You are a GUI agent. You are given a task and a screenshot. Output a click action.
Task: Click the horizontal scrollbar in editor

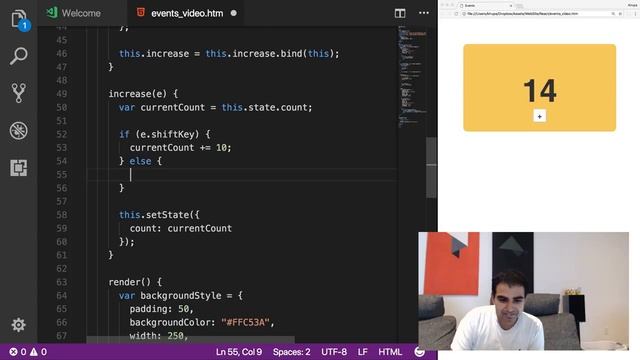click(x=190, y=340)
